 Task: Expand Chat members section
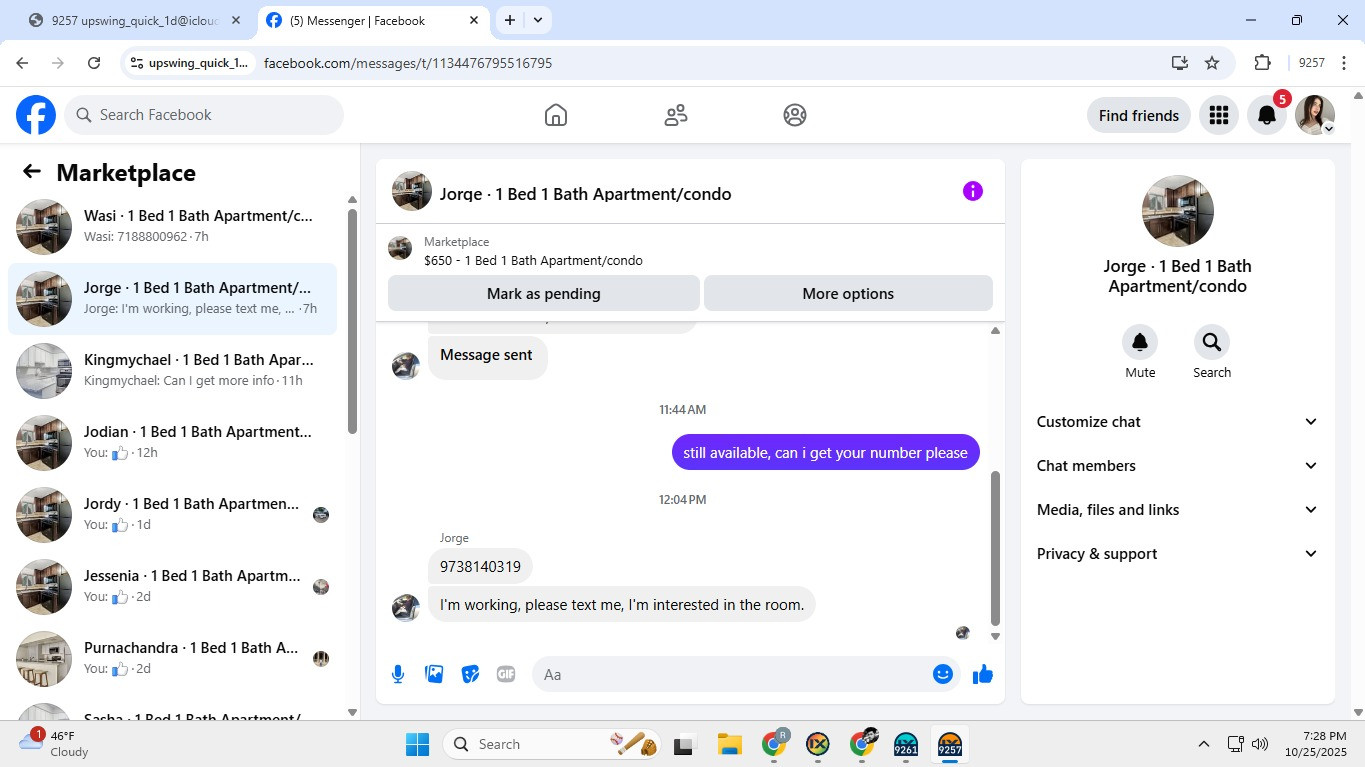click(1177, 466)
